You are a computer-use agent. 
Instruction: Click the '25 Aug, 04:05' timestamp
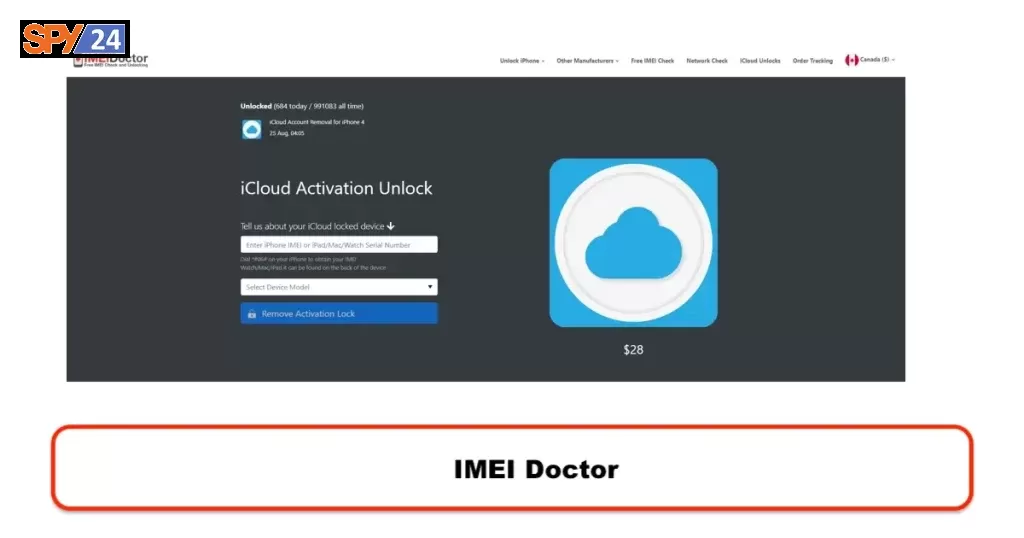[x=287, y=133]
